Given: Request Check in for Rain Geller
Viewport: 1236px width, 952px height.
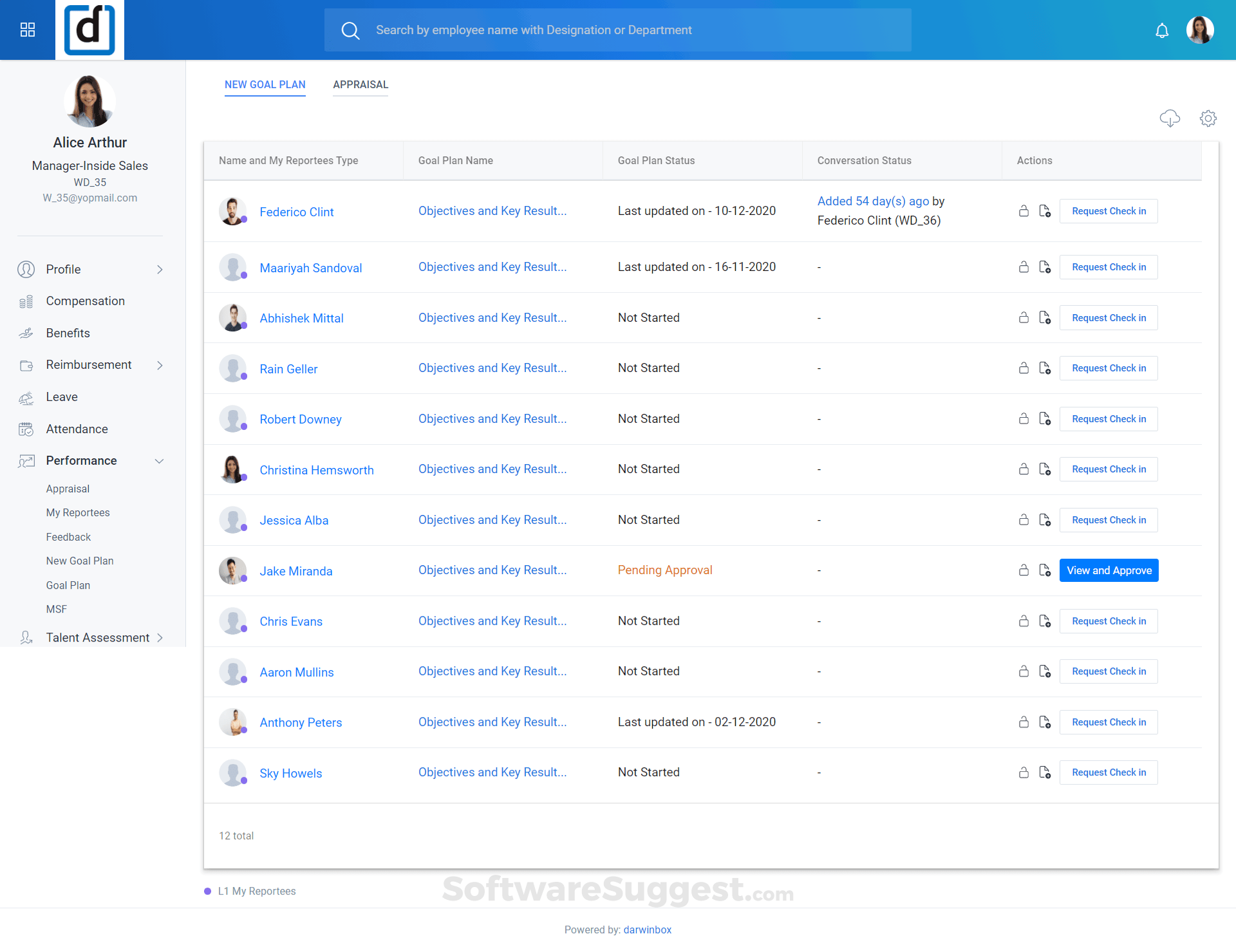Looking at the screenshot, I should click(x=1108, y=368).
